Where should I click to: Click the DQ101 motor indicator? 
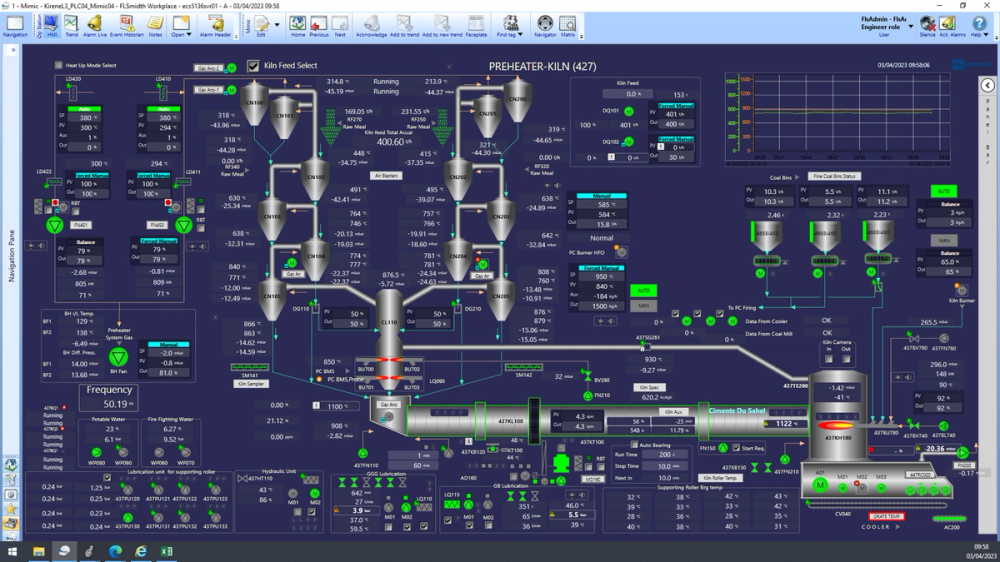(x=629, y=111)
